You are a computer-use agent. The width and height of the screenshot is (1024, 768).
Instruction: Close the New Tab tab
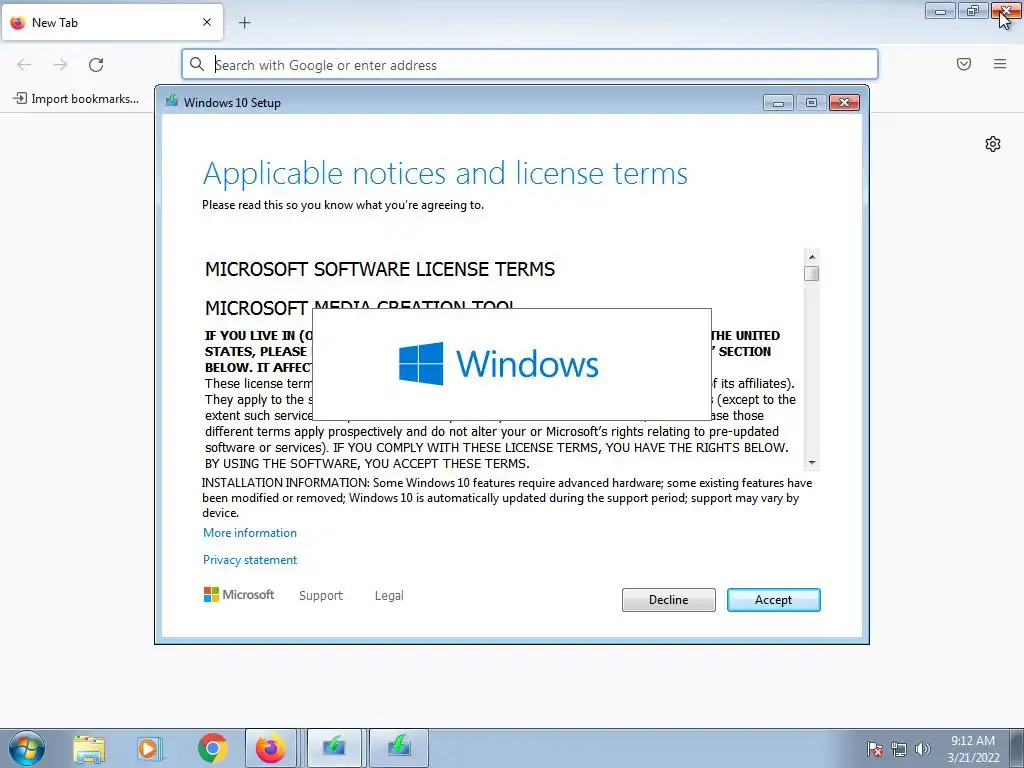click(x=207, y=22)
